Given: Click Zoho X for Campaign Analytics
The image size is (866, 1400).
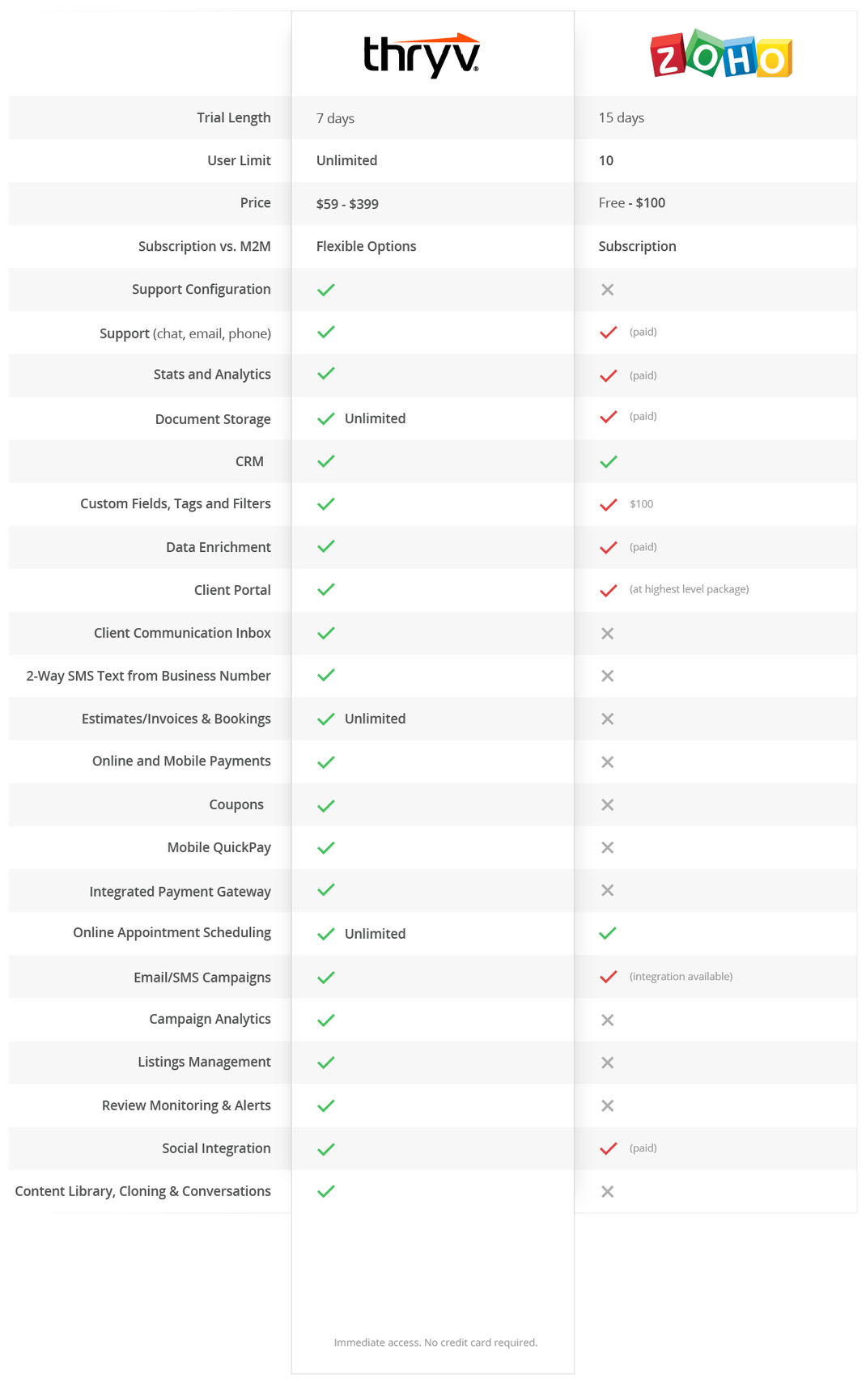Looking at the screenshot, I should point(608,1020).
